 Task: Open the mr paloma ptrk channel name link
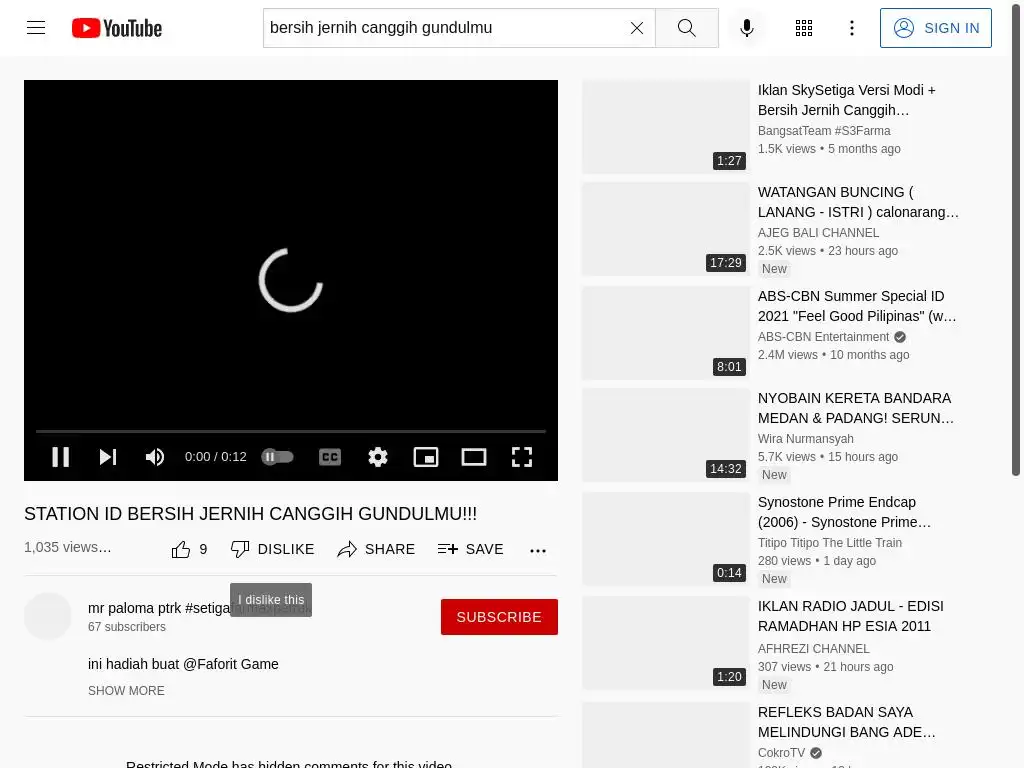(x=159, y=608)
